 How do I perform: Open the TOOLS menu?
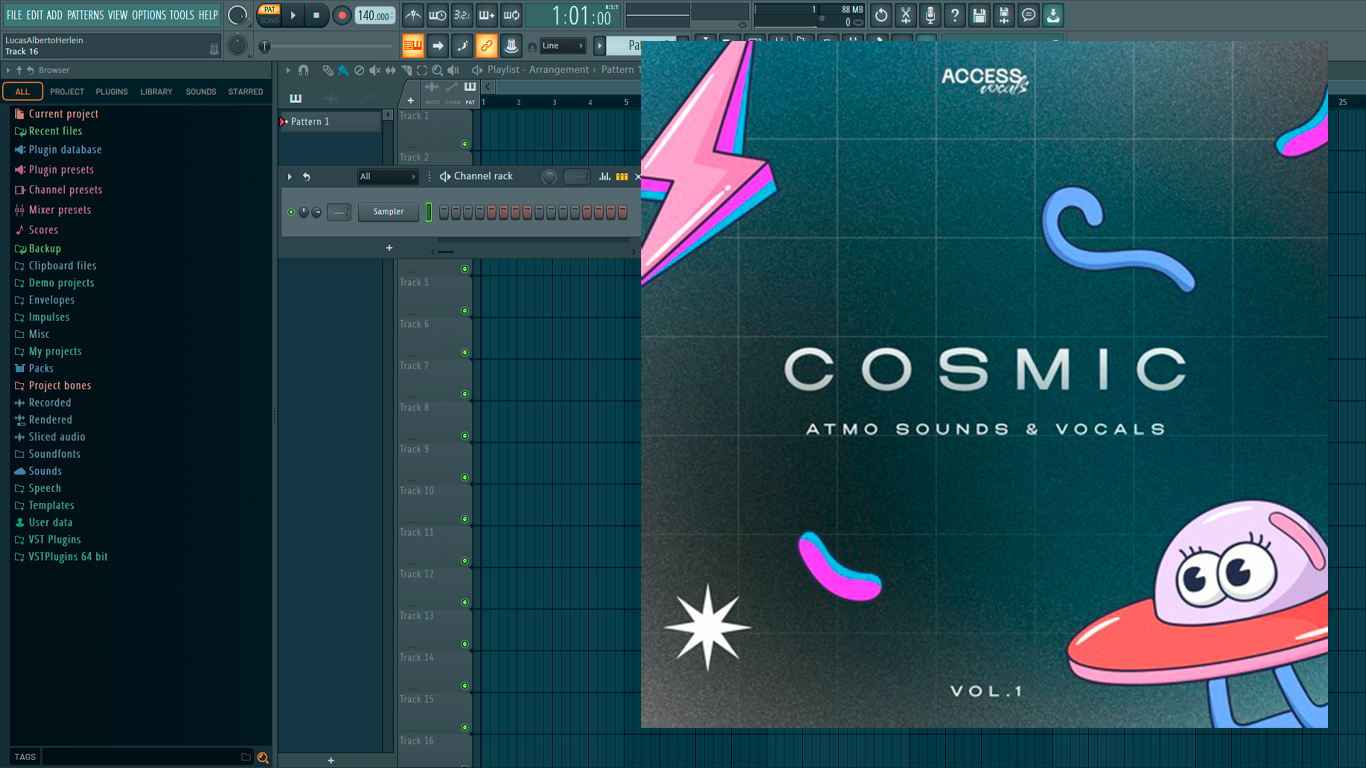pos(182,15)
